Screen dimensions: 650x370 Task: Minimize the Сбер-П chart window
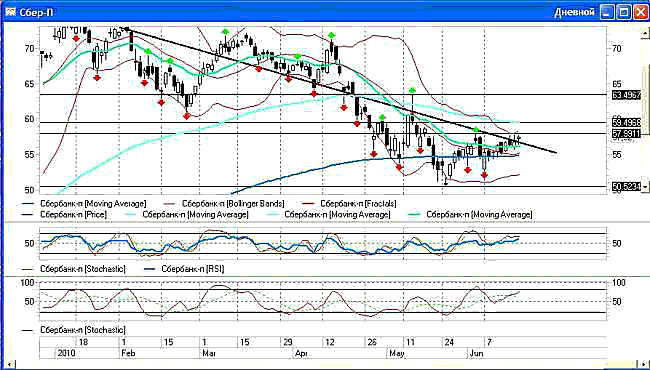point(609,12)
